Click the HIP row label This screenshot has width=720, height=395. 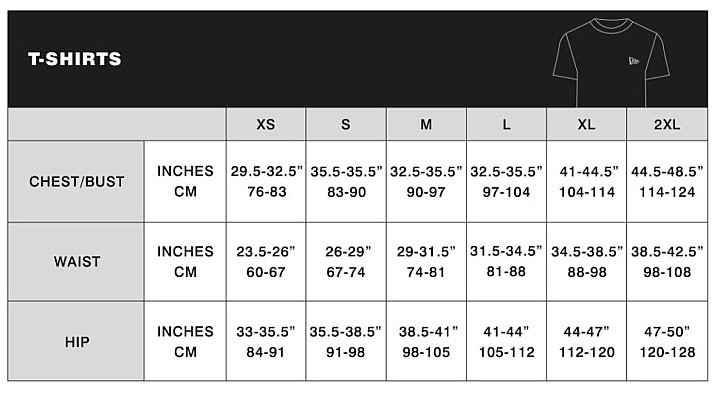pyautogui.click(x=76, y=342)
